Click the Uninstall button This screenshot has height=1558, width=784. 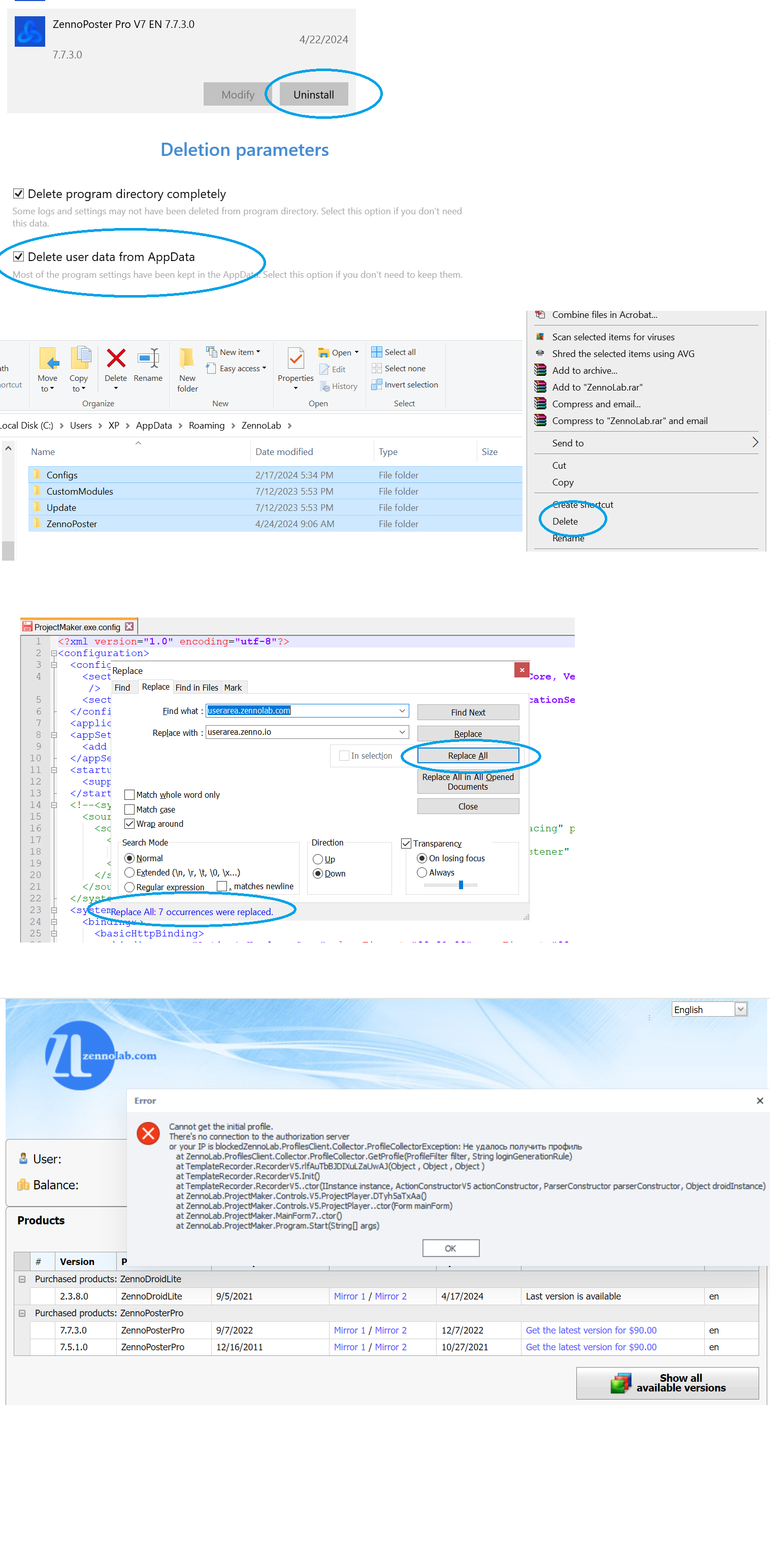[313, 94]
